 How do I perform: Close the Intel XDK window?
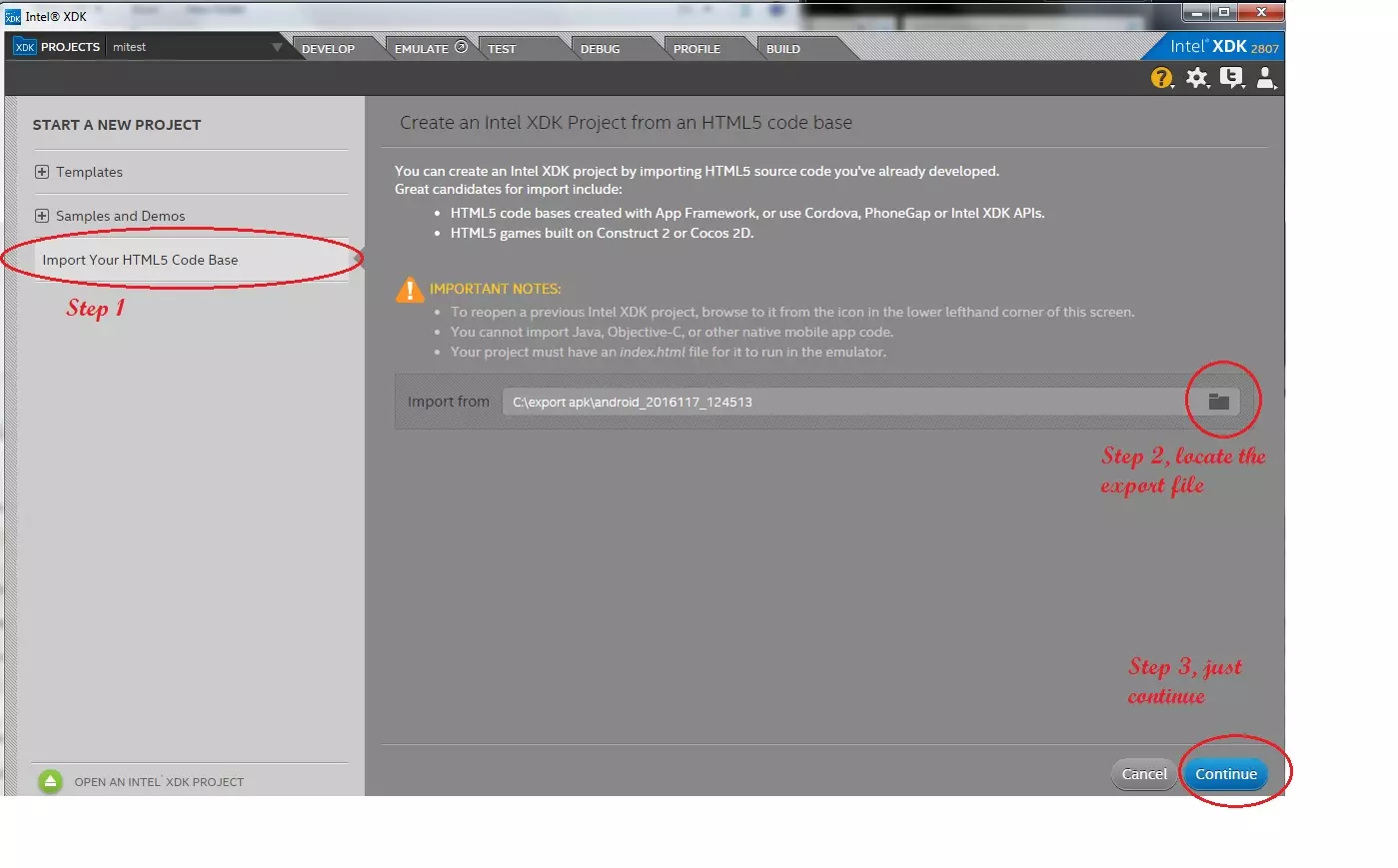click(1261, 12)
